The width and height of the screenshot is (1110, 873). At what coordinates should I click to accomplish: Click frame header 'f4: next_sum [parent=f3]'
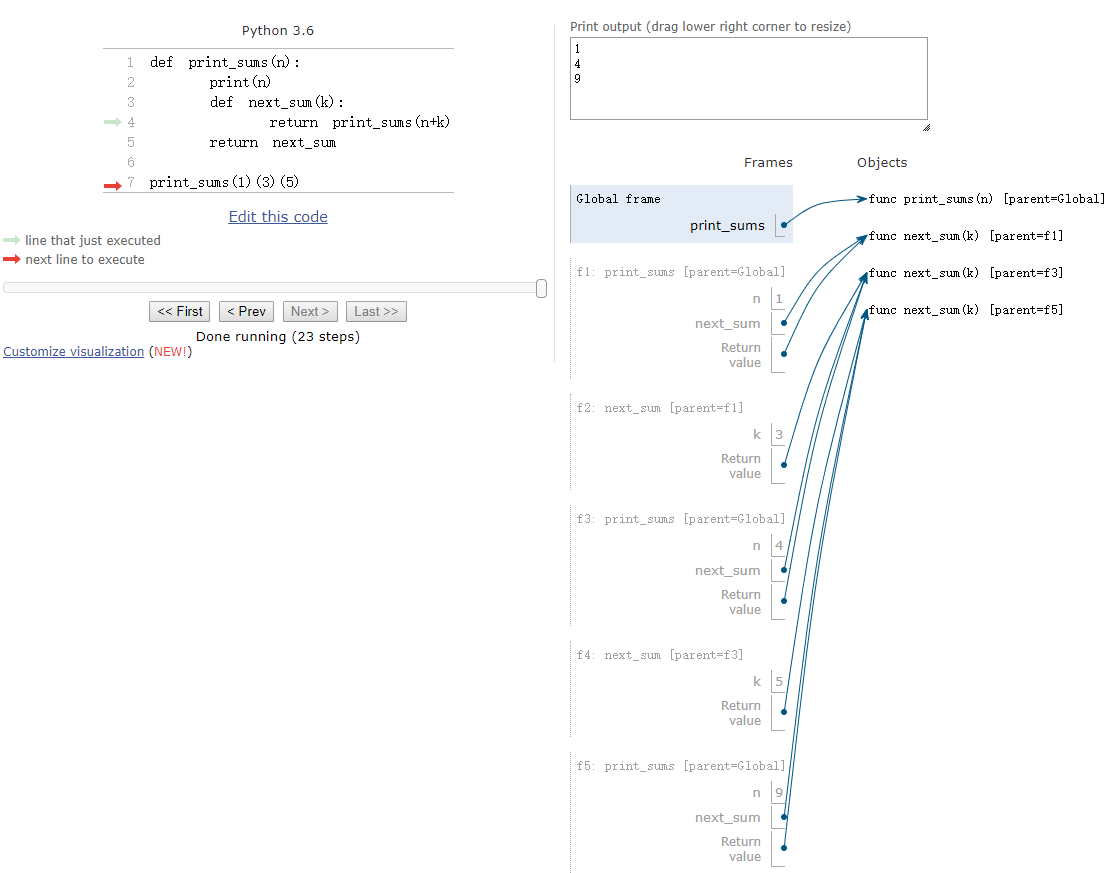[x=660, y=655]
